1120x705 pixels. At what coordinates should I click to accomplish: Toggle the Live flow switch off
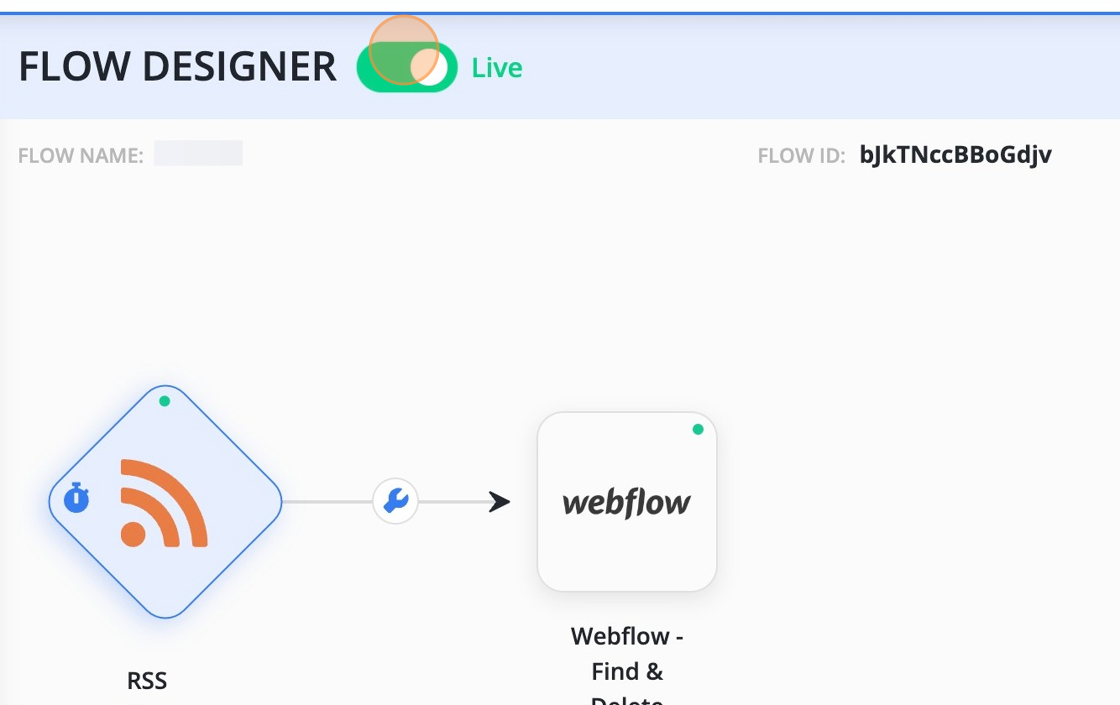click(x=407, y=67)
